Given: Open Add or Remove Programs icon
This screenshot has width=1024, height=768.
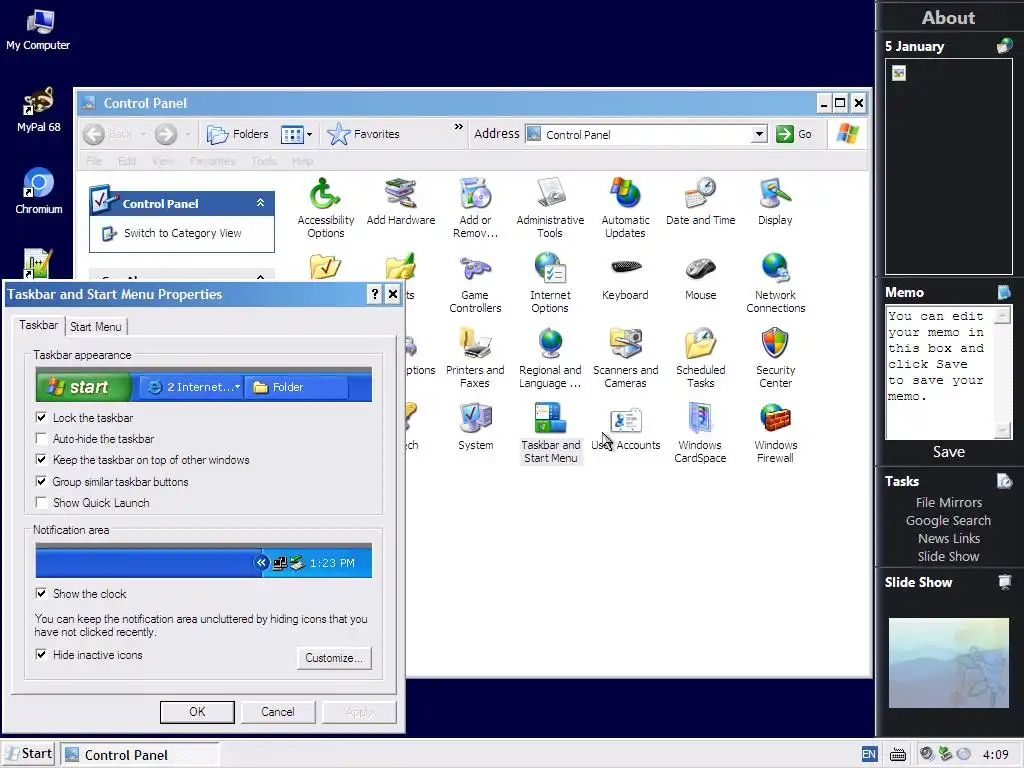Looking at the screenshot, I should click(475, 208).
